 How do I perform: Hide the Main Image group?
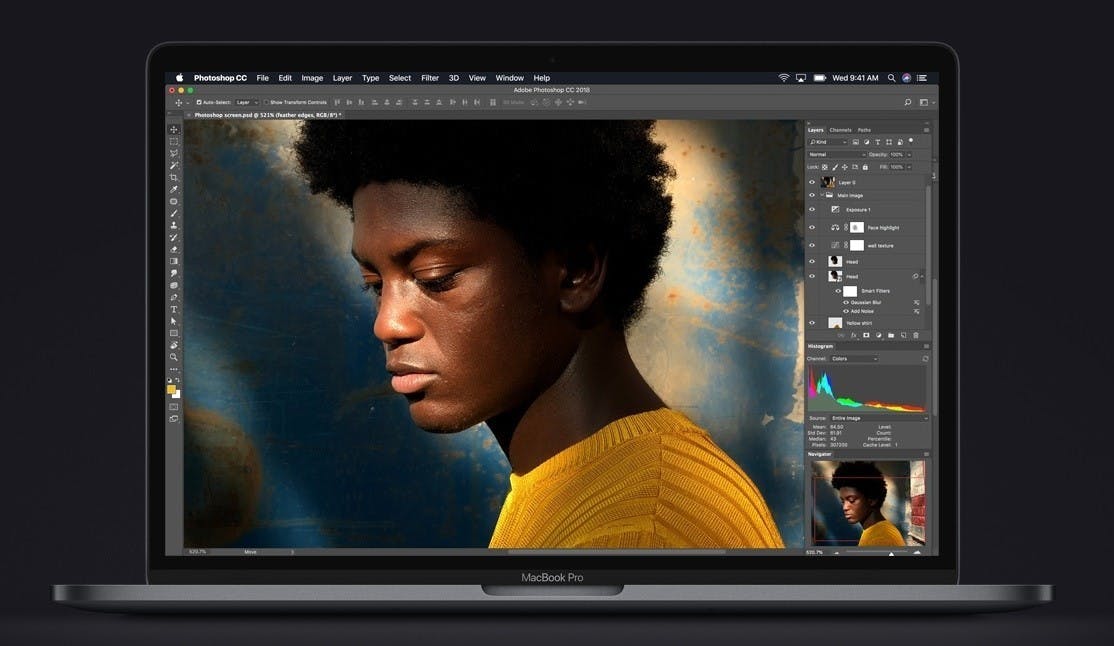812,195
